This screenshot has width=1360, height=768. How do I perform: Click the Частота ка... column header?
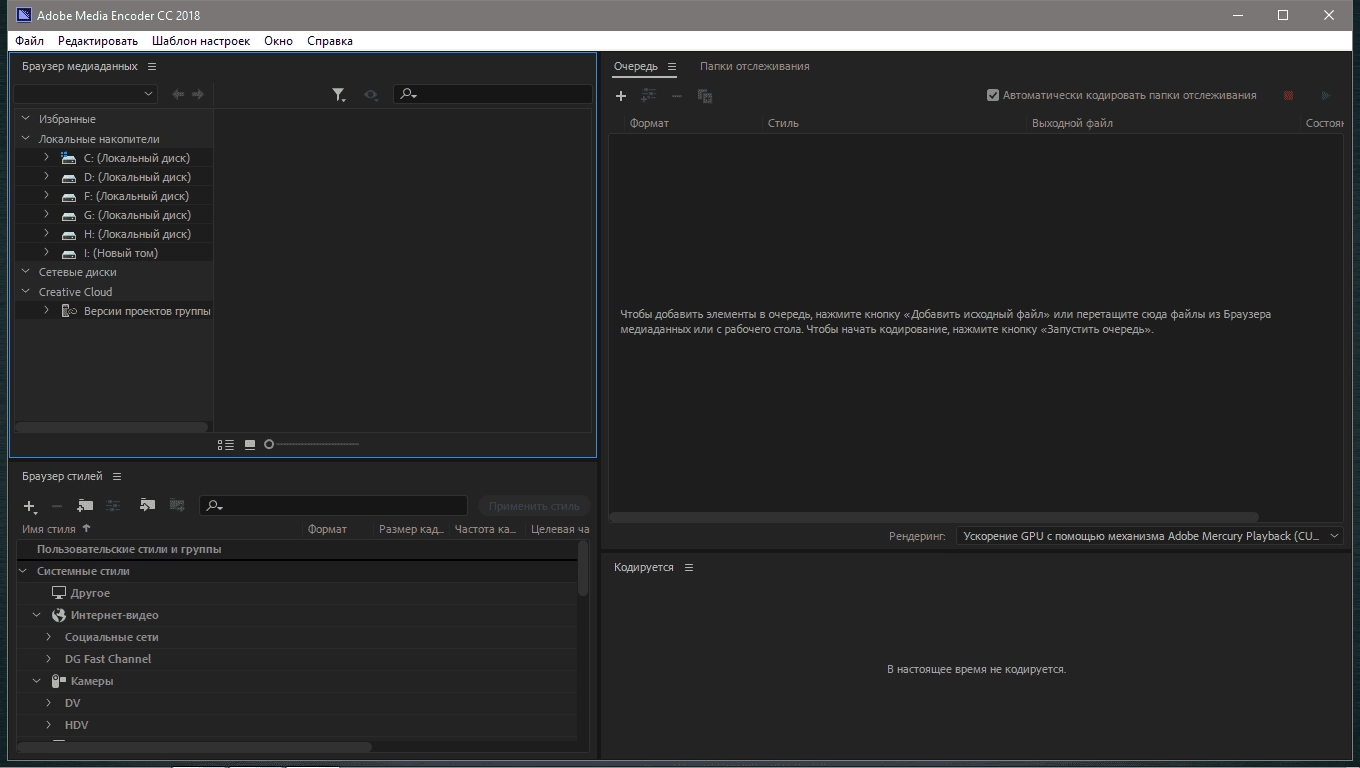coord(485,529)
